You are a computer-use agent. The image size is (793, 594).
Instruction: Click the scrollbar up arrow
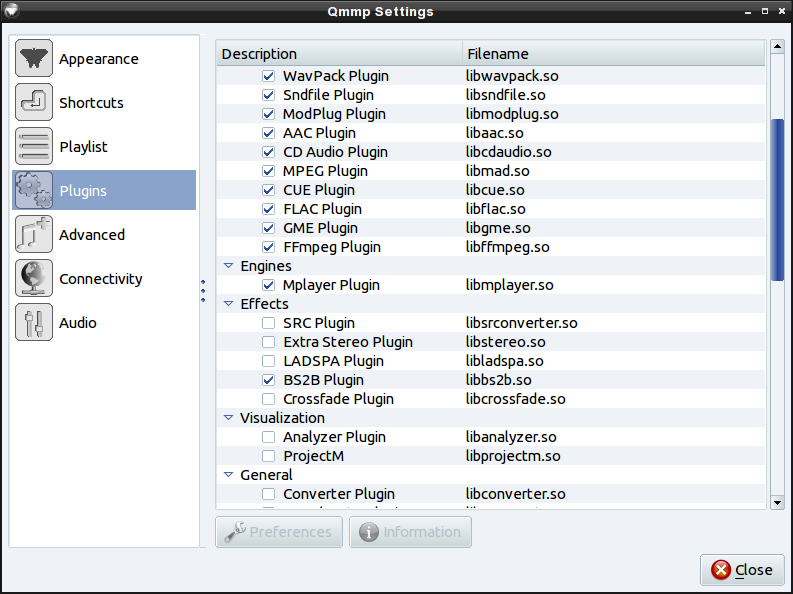pos(777,47)
